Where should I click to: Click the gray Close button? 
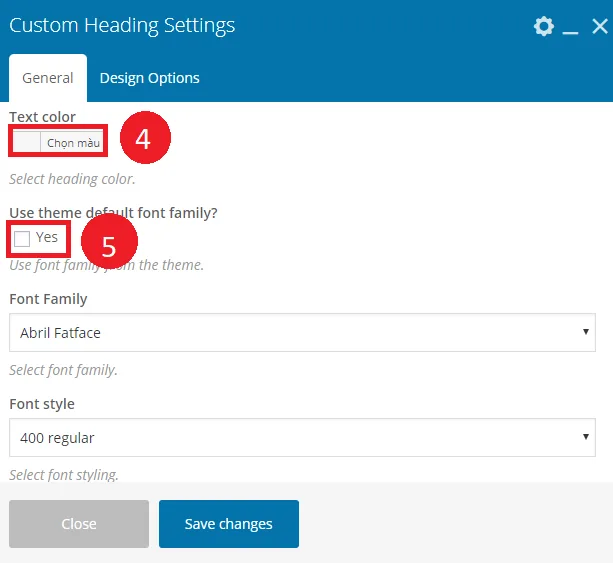[79, 524]
